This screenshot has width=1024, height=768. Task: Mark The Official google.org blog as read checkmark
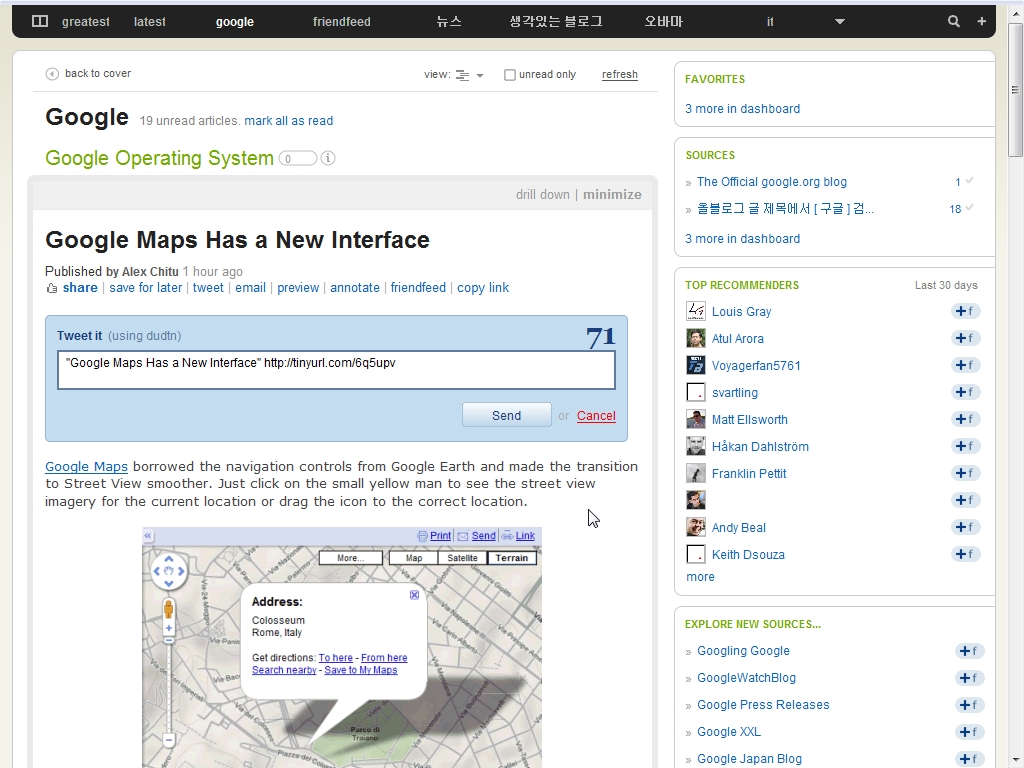[970, 181]
